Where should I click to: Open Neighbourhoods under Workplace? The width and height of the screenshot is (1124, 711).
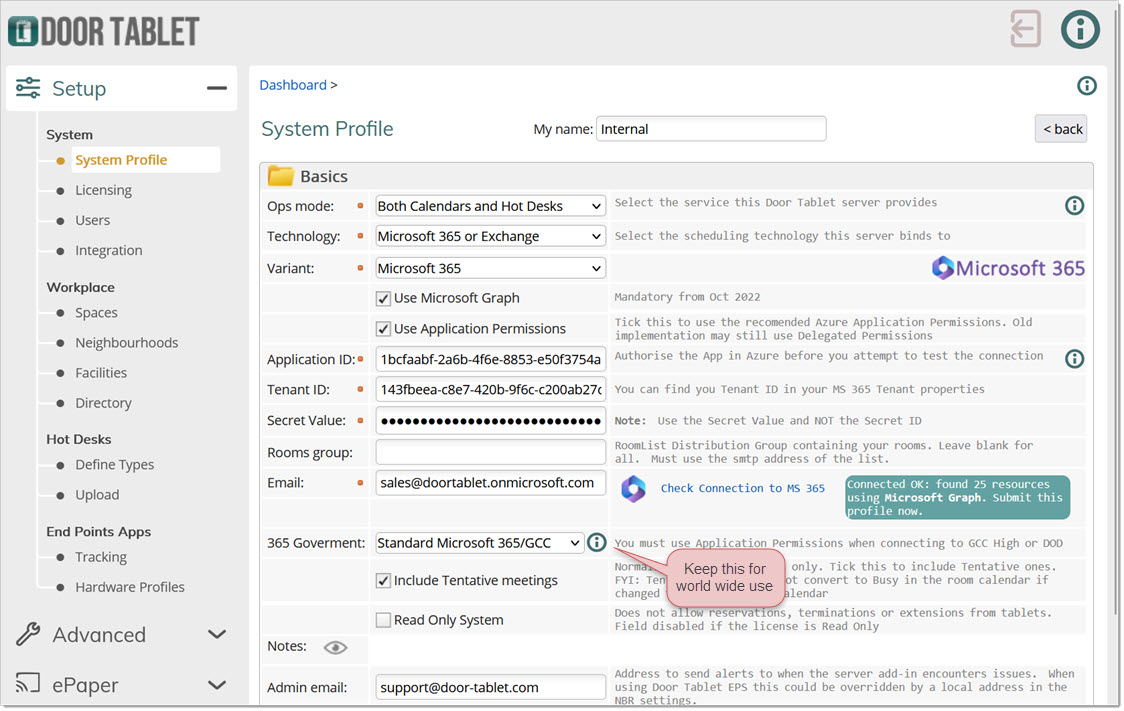[x=126, y=343]
